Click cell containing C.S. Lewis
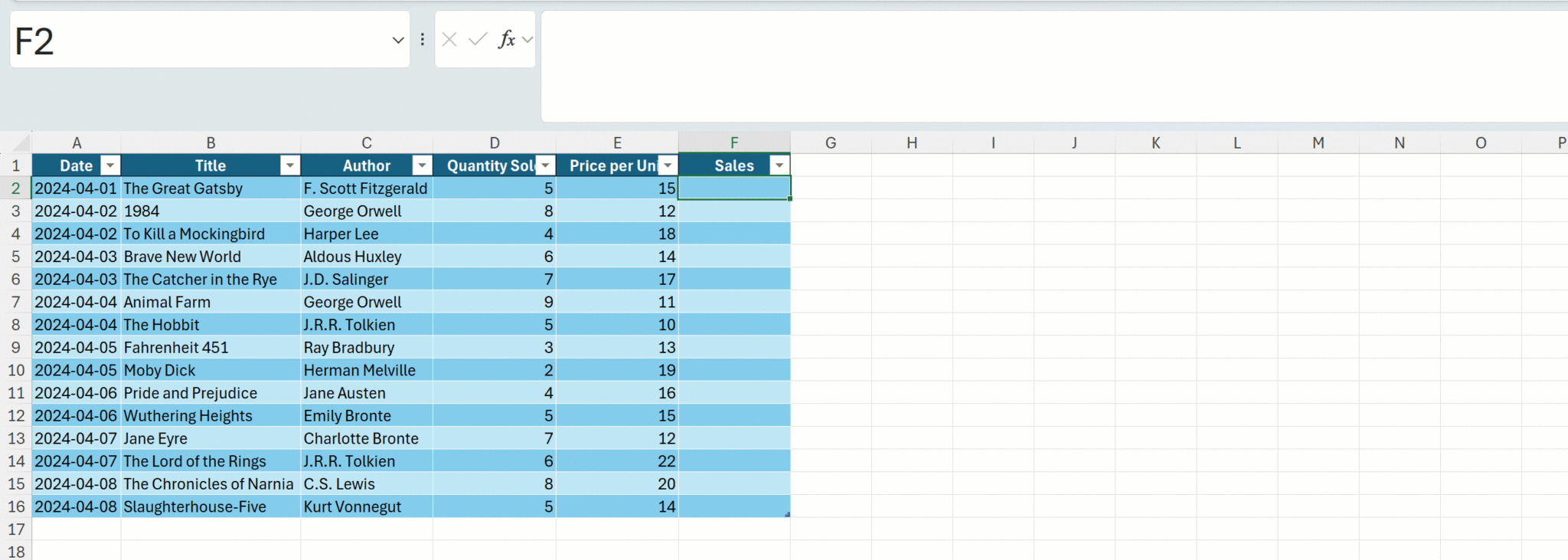The height and width of the screenshot is (560, 1568). 367,484
